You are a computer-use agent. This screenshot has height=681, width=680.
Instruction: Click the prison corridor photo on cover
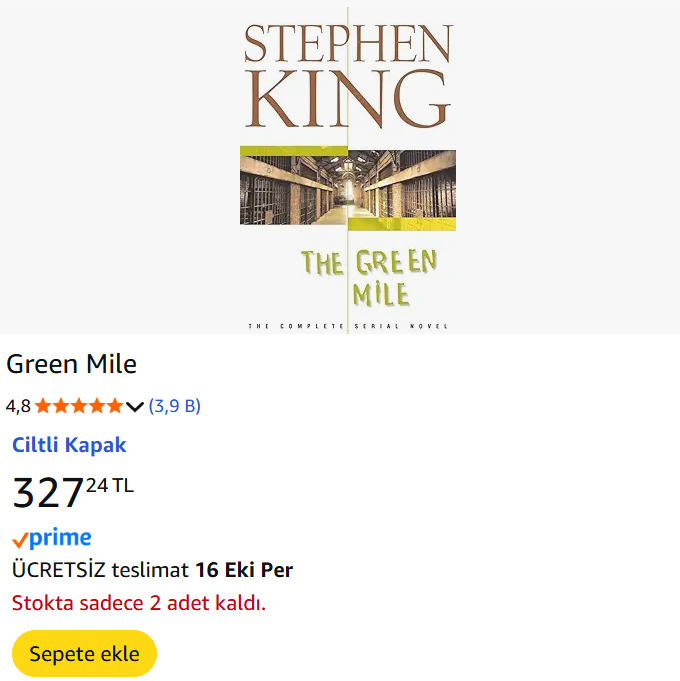pyautogui.click(x=348, y=188)
